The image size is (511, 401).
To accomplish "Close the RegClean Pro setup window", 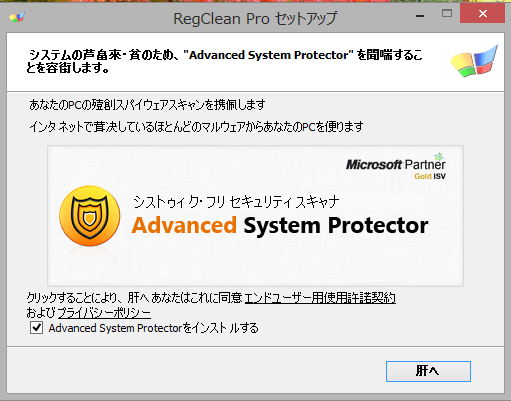I will [x=482, y=13].
